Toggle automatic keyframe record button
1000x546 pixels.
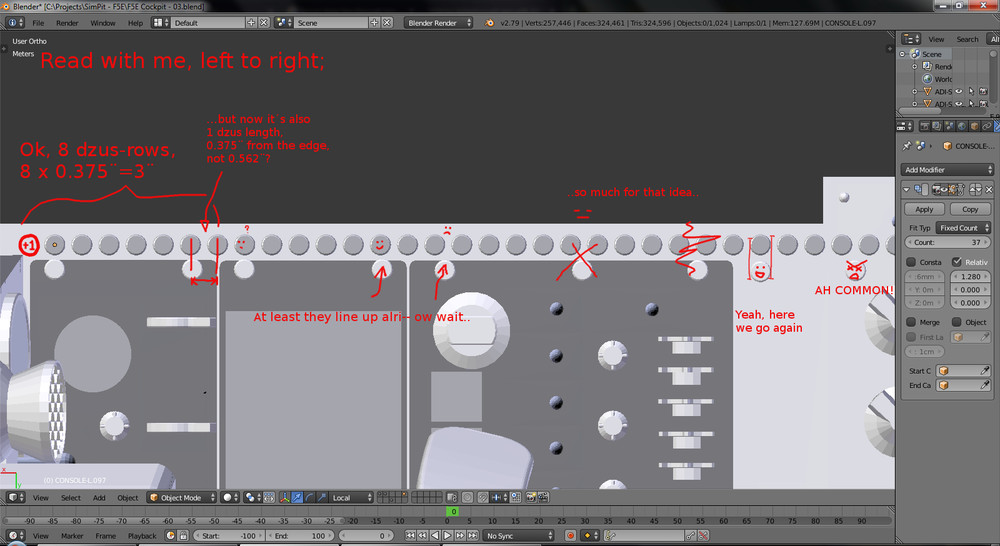coord(571,536)
